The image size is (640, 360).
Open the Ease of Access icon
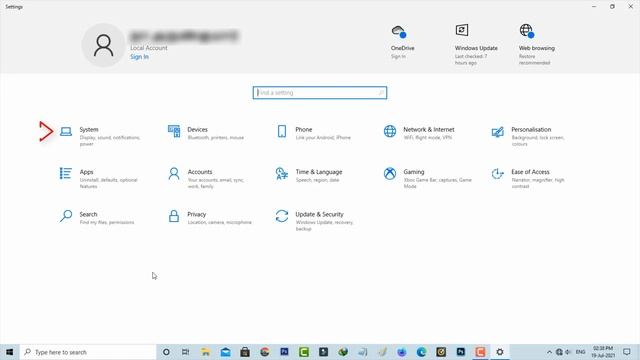click(x=498, y=173)
